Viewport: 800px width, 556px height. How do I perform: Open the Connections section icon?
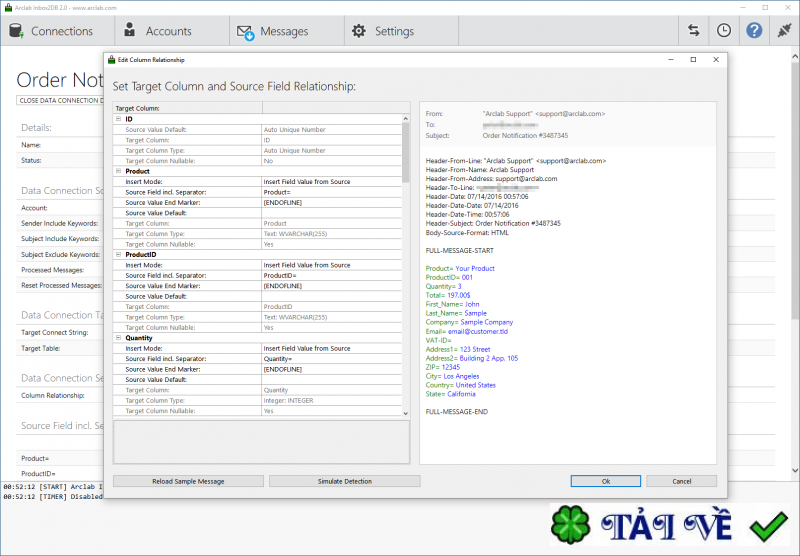(17, 31)
